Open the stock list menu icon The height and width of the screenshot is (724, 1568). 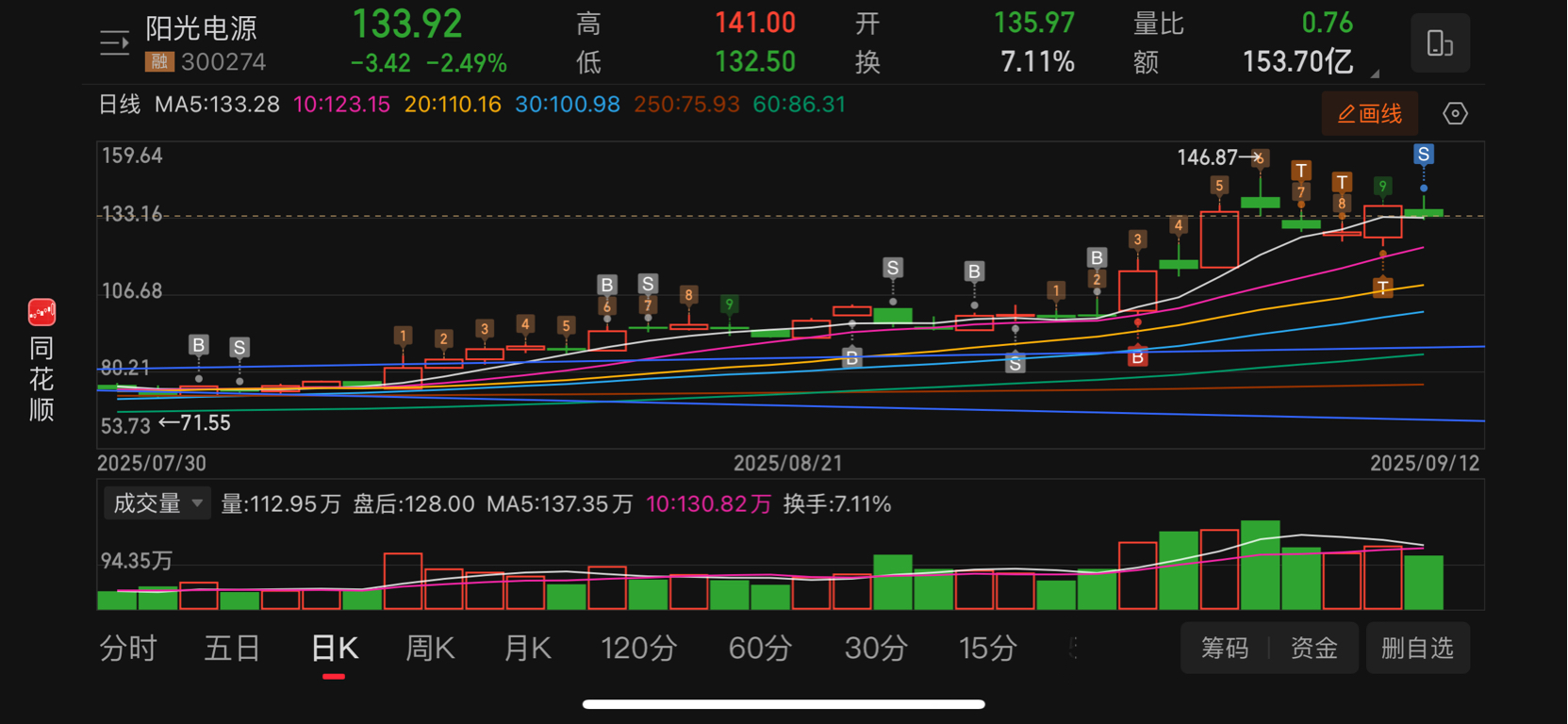(x=114, y=42)
